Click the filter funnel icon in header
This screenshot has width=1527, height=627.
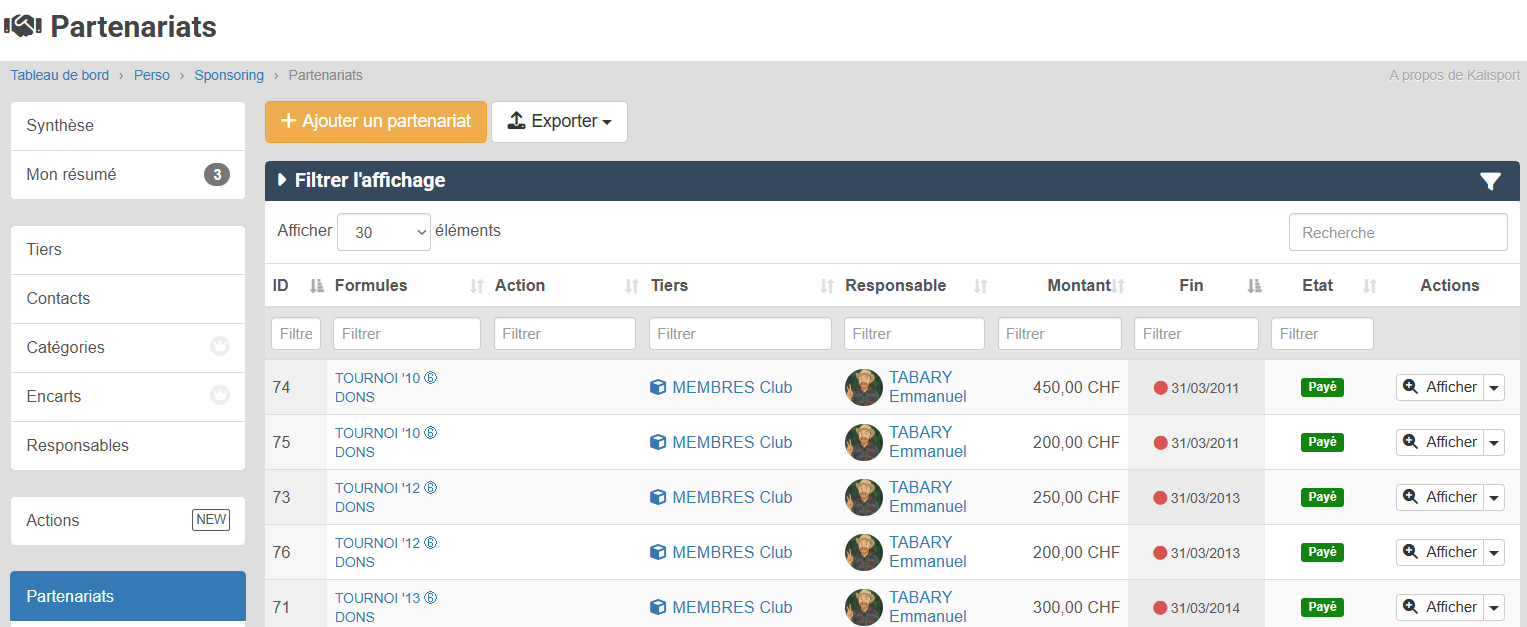(1490, 181)
